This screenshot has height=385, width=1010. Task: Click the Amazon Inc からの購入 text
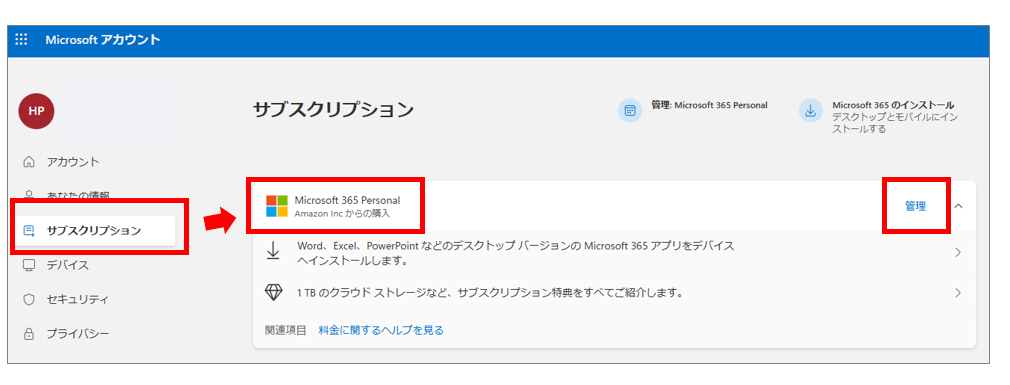[x=342, y=213]
